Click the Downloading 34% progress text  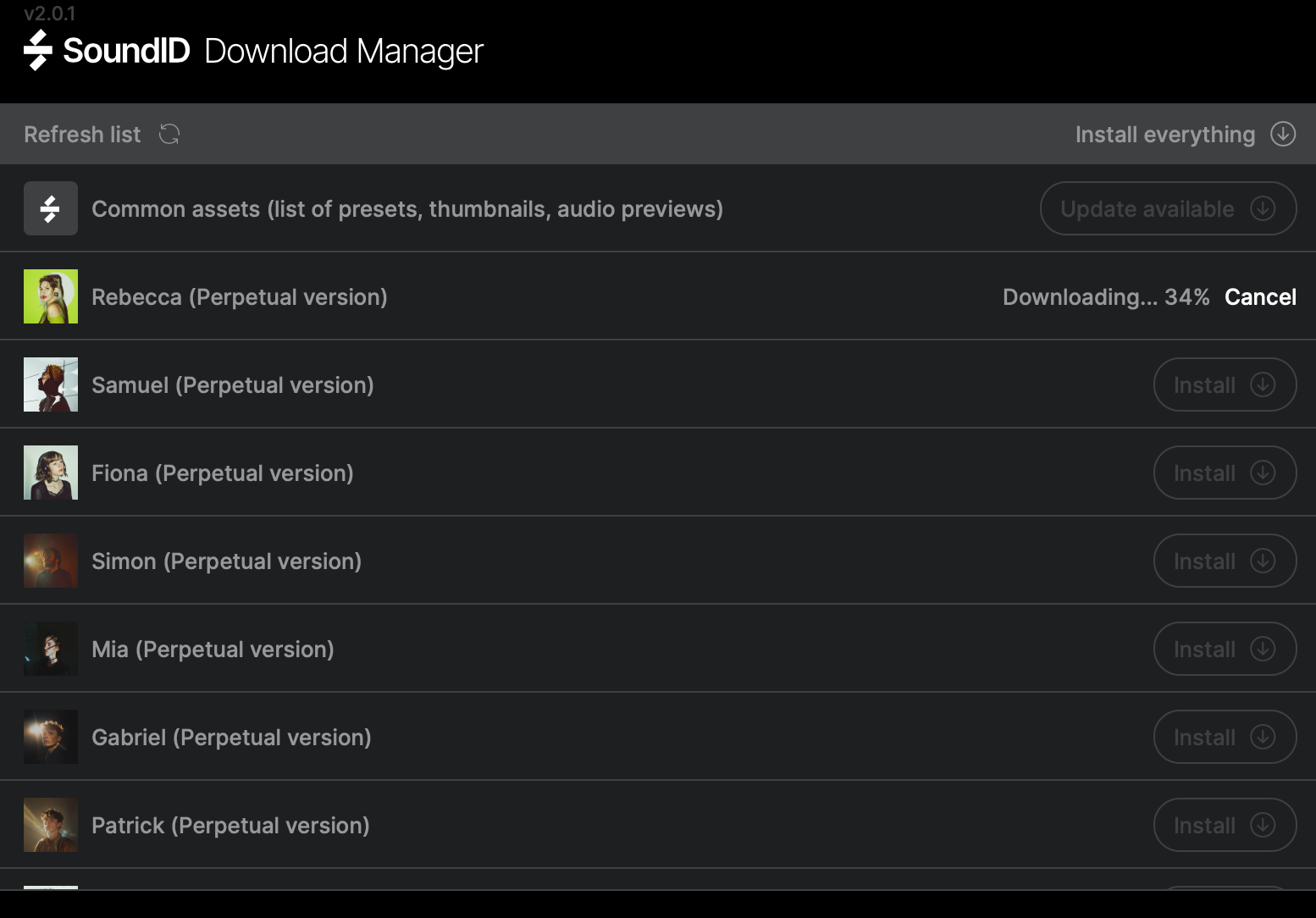(1105, 297)
